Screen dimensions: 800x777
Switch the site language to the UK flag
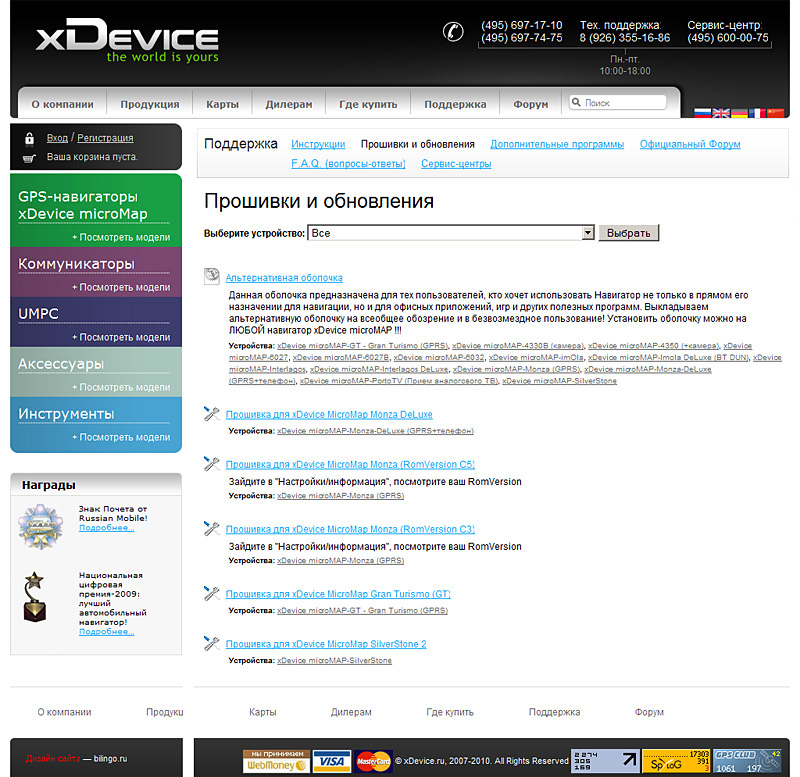click(x=721, y=113)
